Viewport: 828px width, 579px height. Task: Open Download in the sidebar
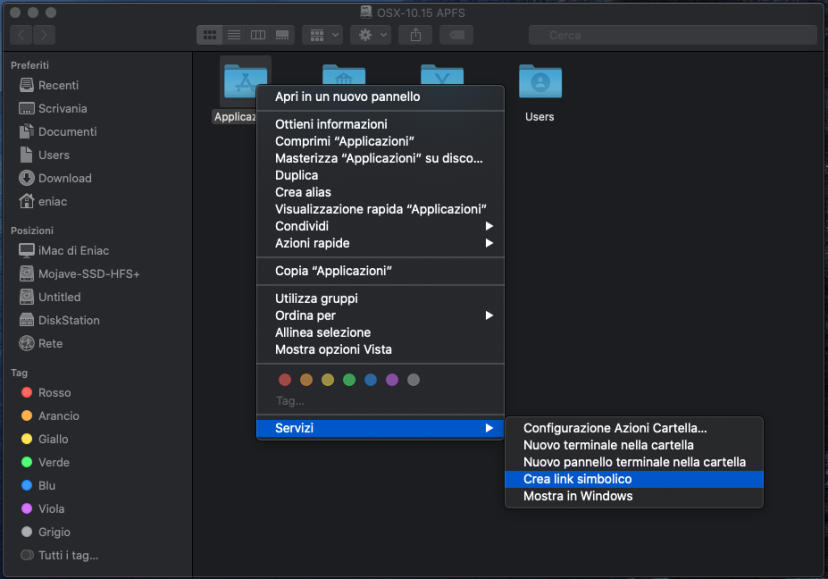point(55,178)
